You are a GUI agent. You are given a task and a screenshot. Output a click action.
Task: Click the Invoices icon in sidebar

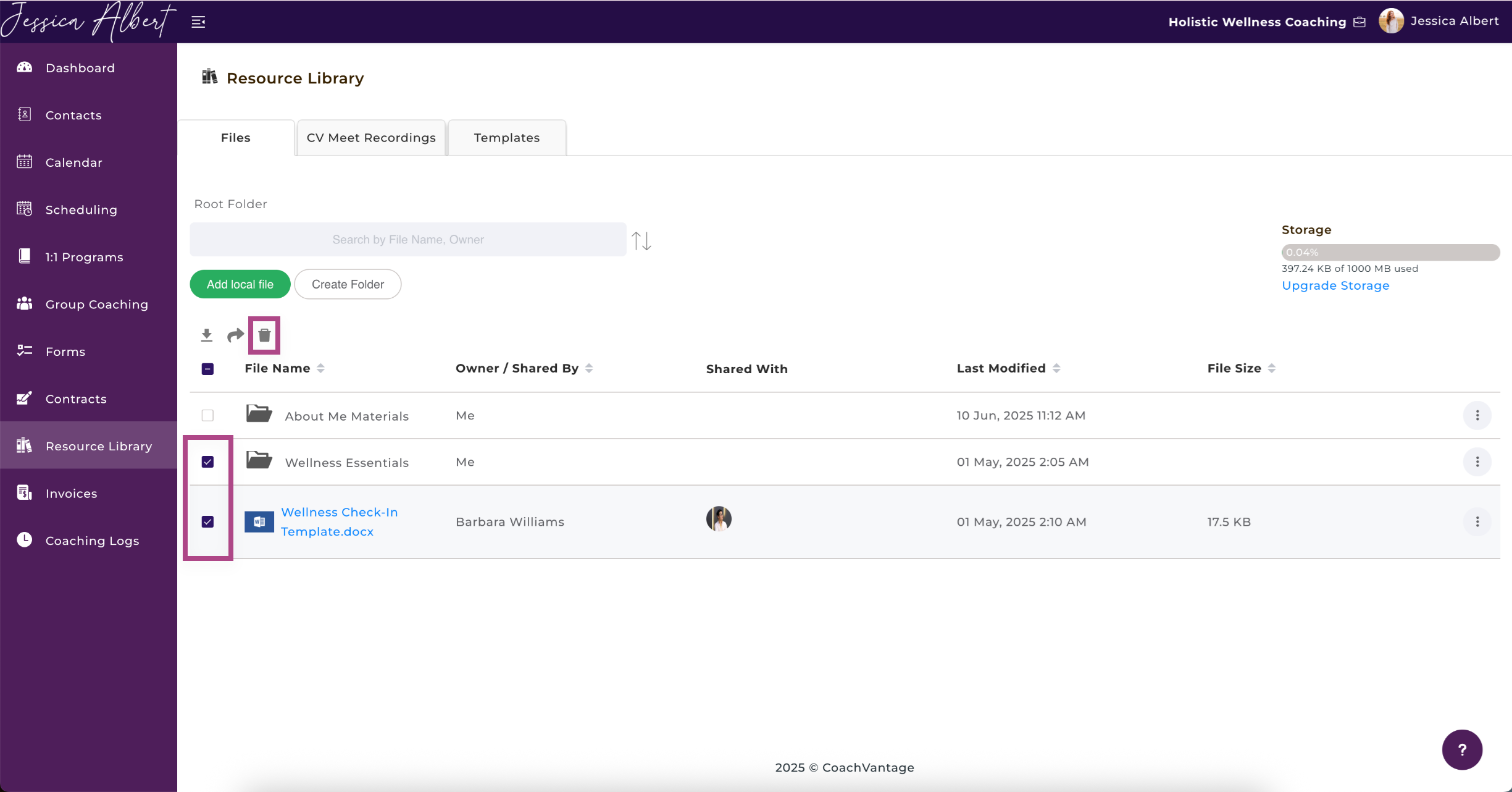click(25, 493)
